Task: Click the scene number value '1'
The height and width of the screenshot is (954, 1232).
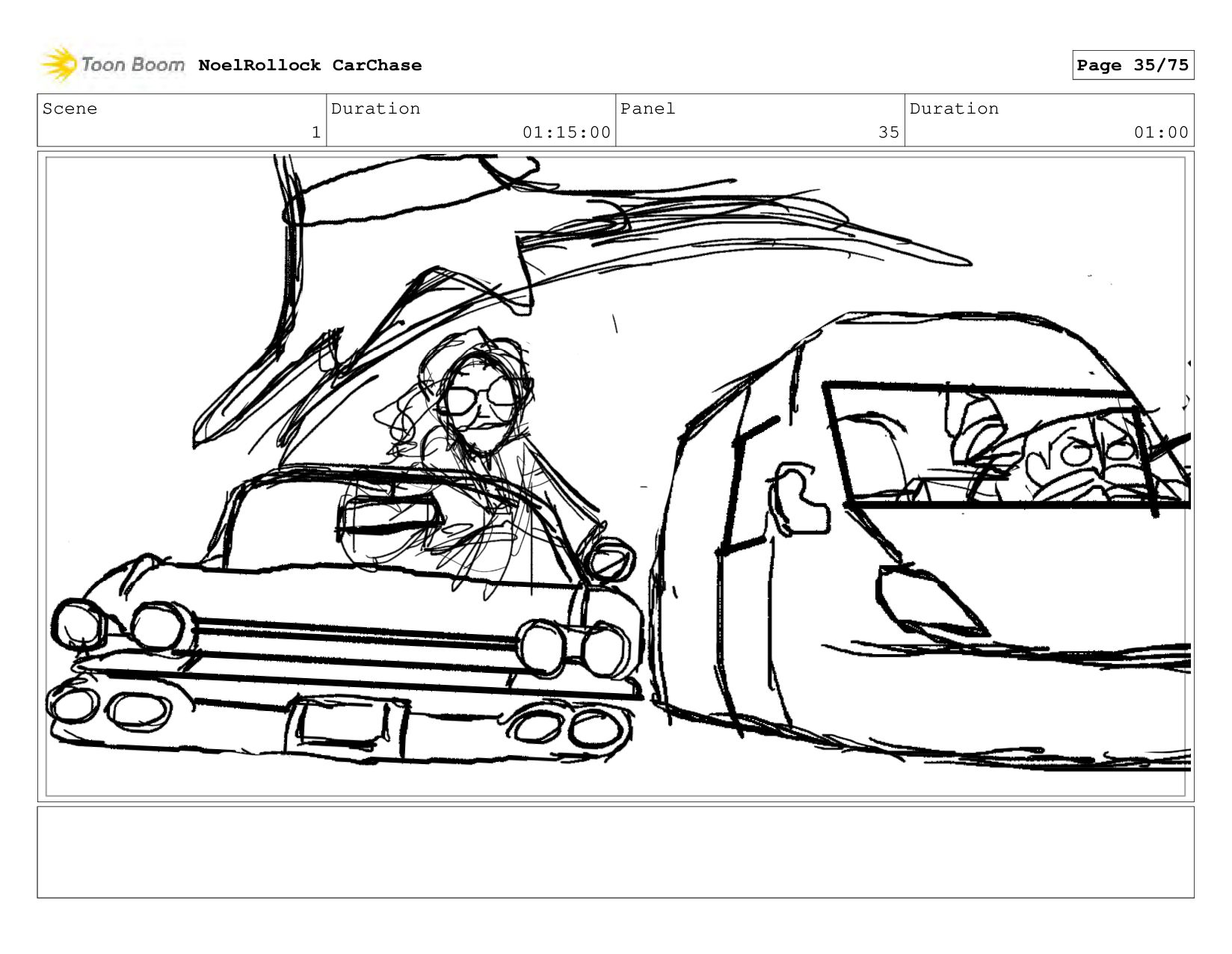Action: (x=316, y=132)
